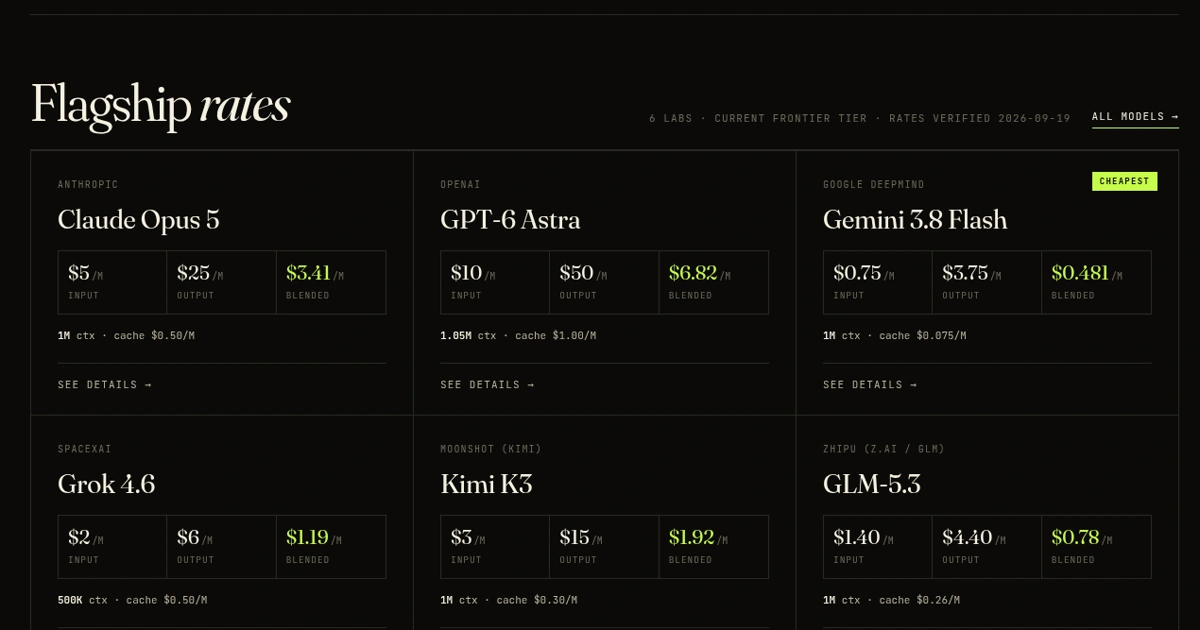Select Kimi K3 $3 input rate
Image resolution: width=1200 pixels, height=630 pixels.
click(495, 547)
